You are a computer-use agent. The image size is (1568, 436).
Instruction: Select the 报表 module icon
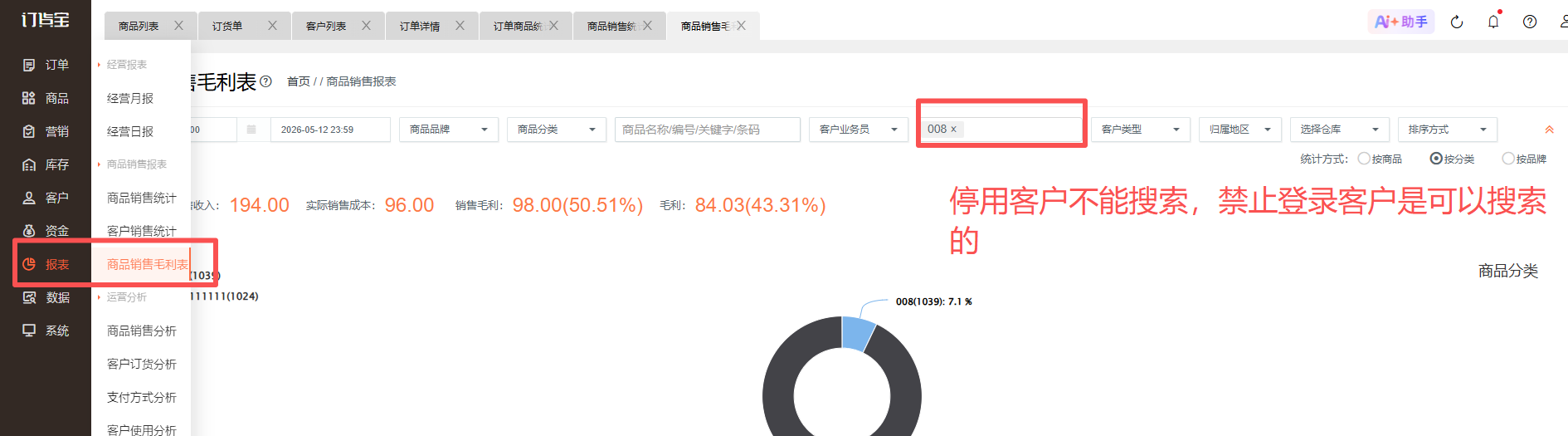pos(29,264)
